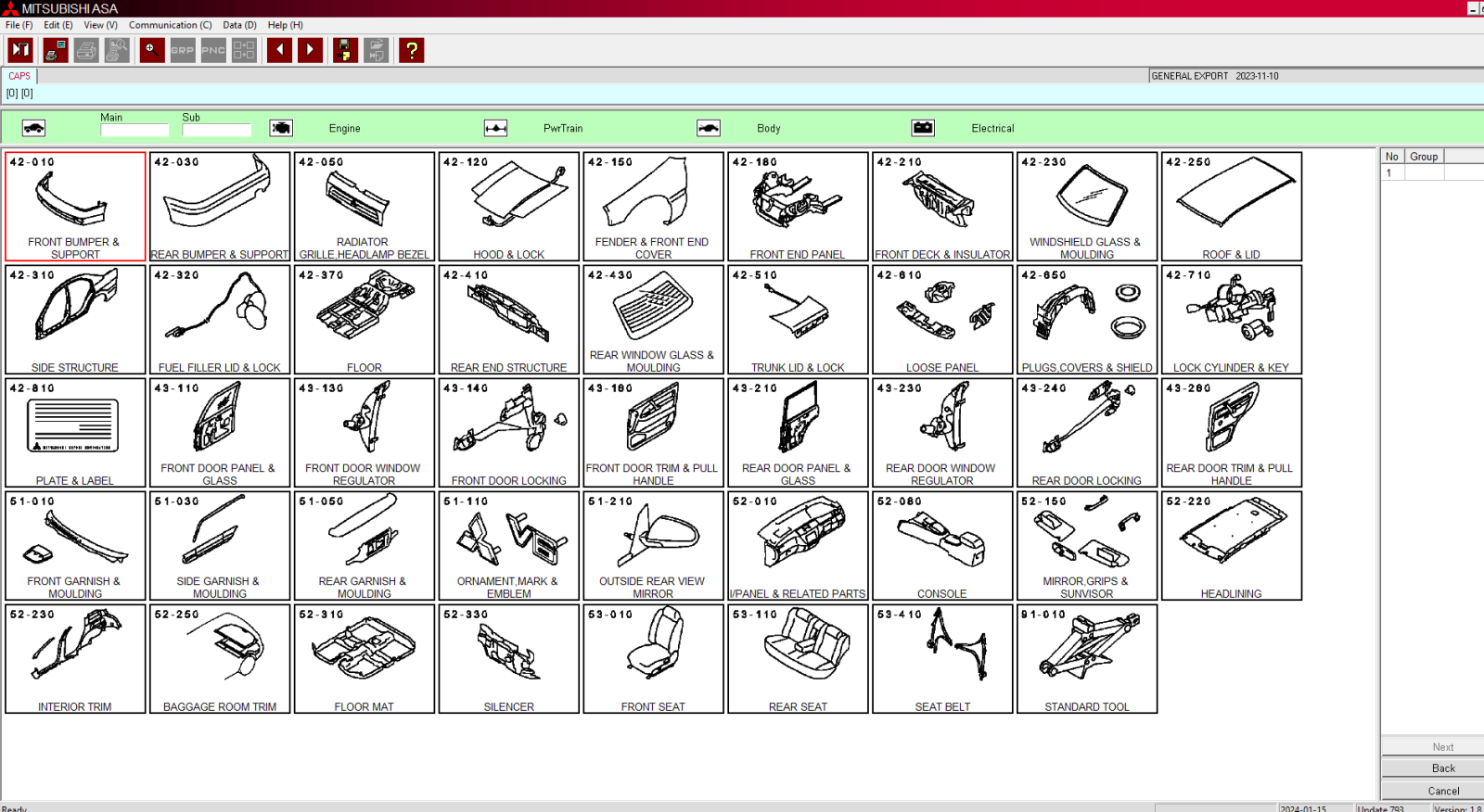The height and width of the screenshot is (812, 1484).
Task: Click the grayed boxes transfer icon
Action: 244,50
